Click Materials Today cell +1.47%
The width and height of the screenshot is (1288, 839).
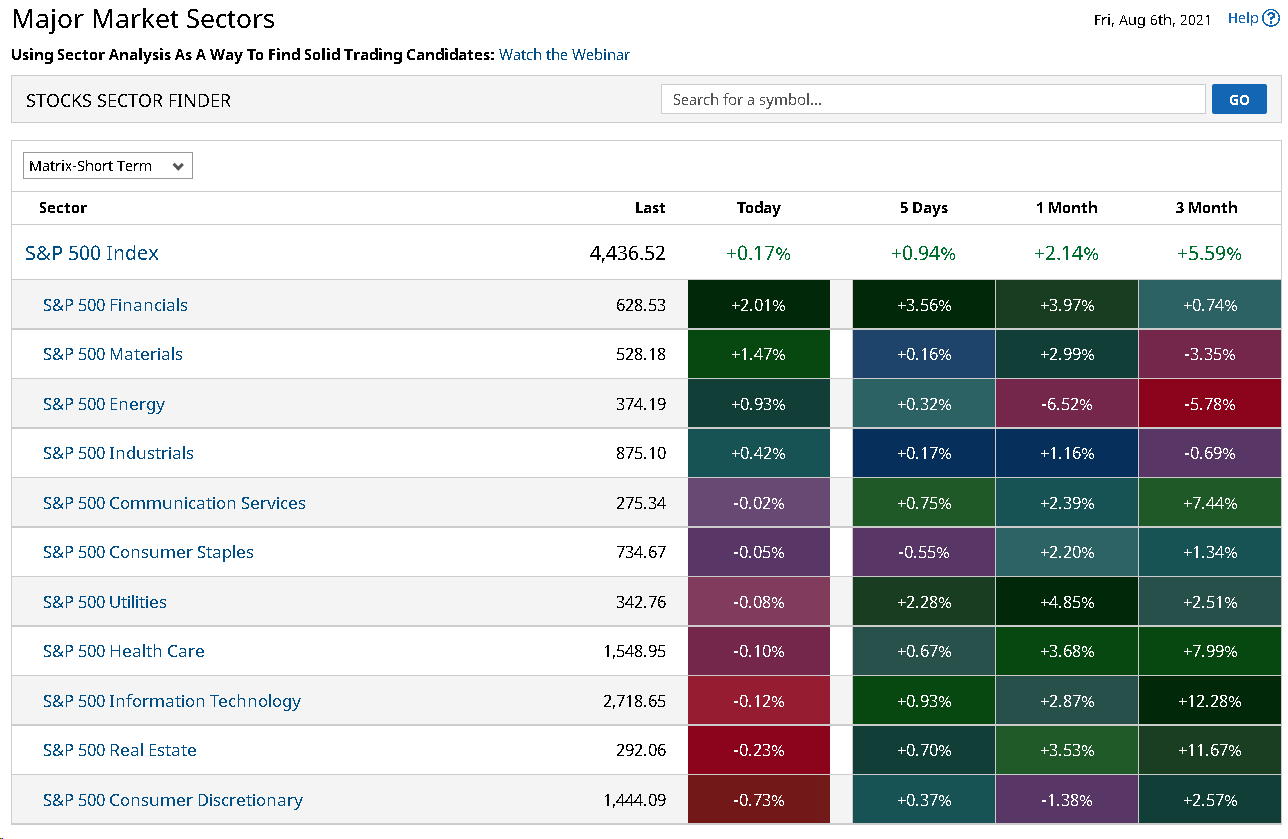pos(759,354)
